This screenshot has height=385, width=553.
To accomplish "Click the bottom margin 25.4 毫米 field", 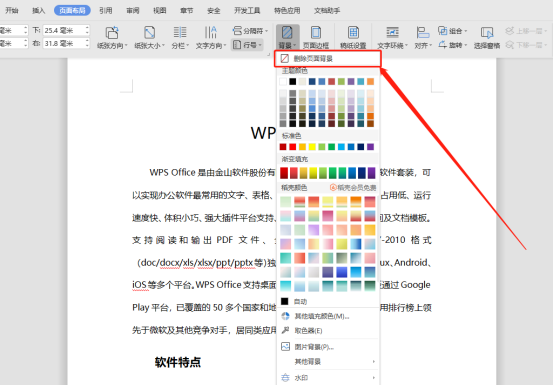I will click(63, 30).
